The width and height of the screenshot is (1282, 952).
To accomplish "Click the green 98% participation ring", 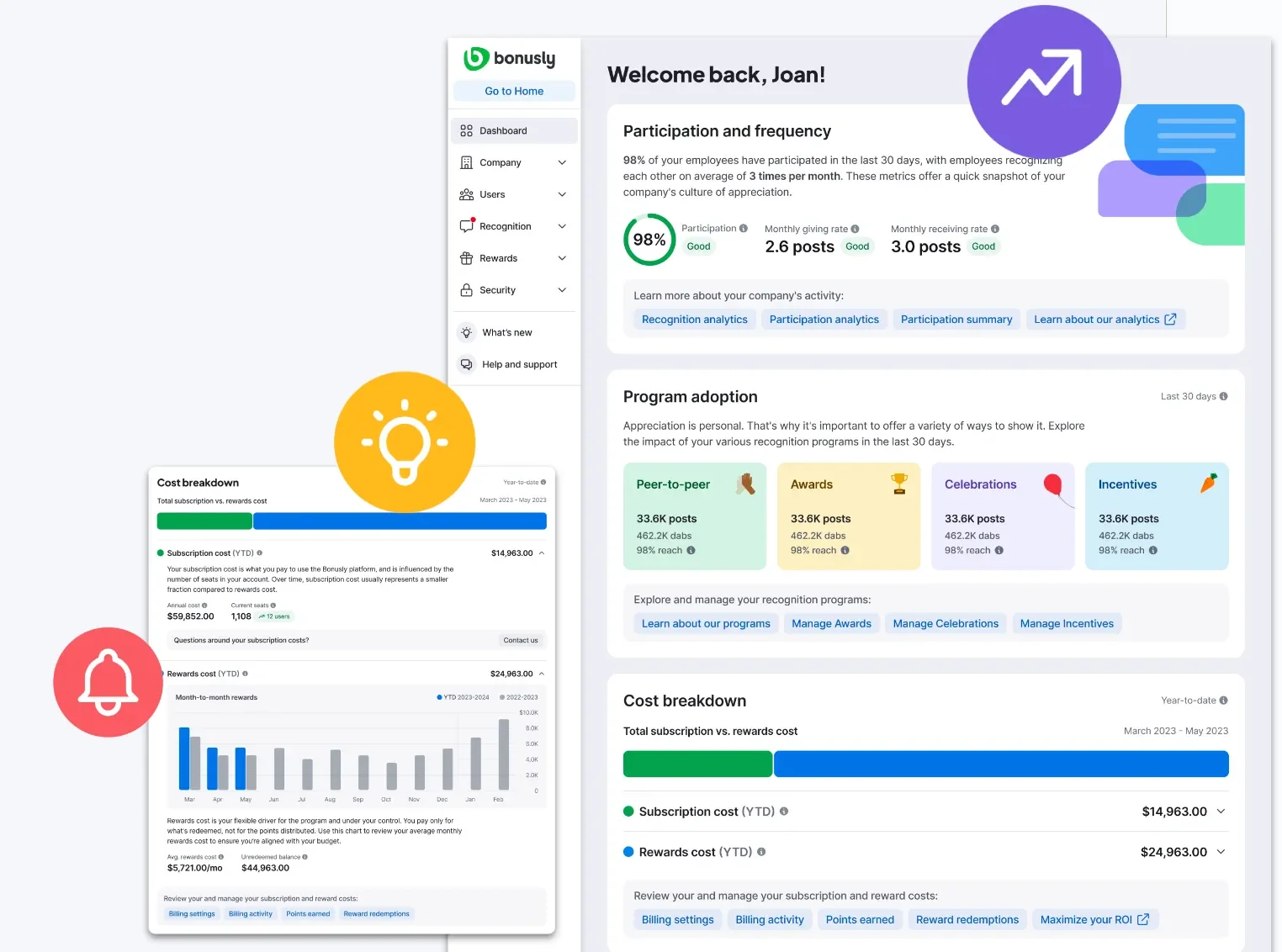I will 649,240.
